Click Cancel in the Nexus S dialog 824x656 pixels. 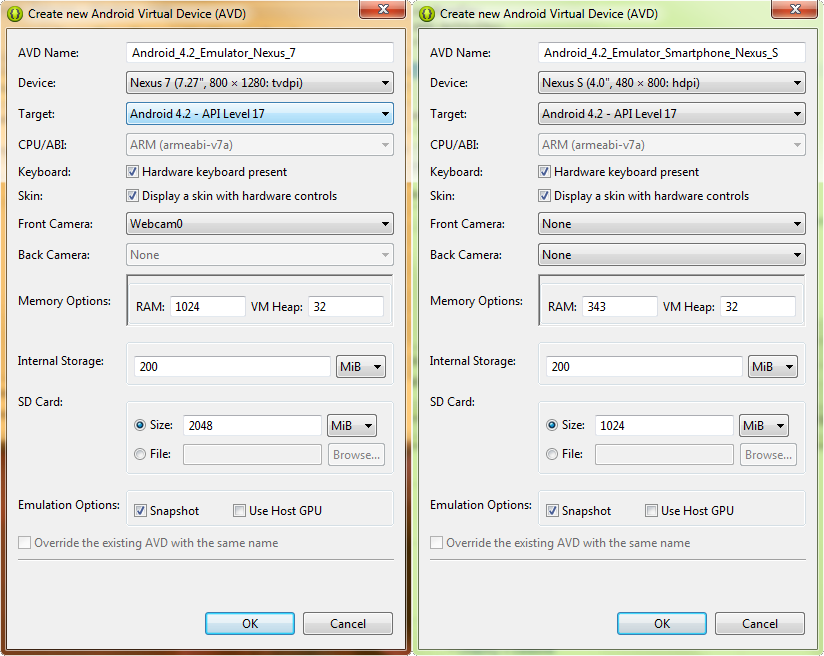(760, 623)
